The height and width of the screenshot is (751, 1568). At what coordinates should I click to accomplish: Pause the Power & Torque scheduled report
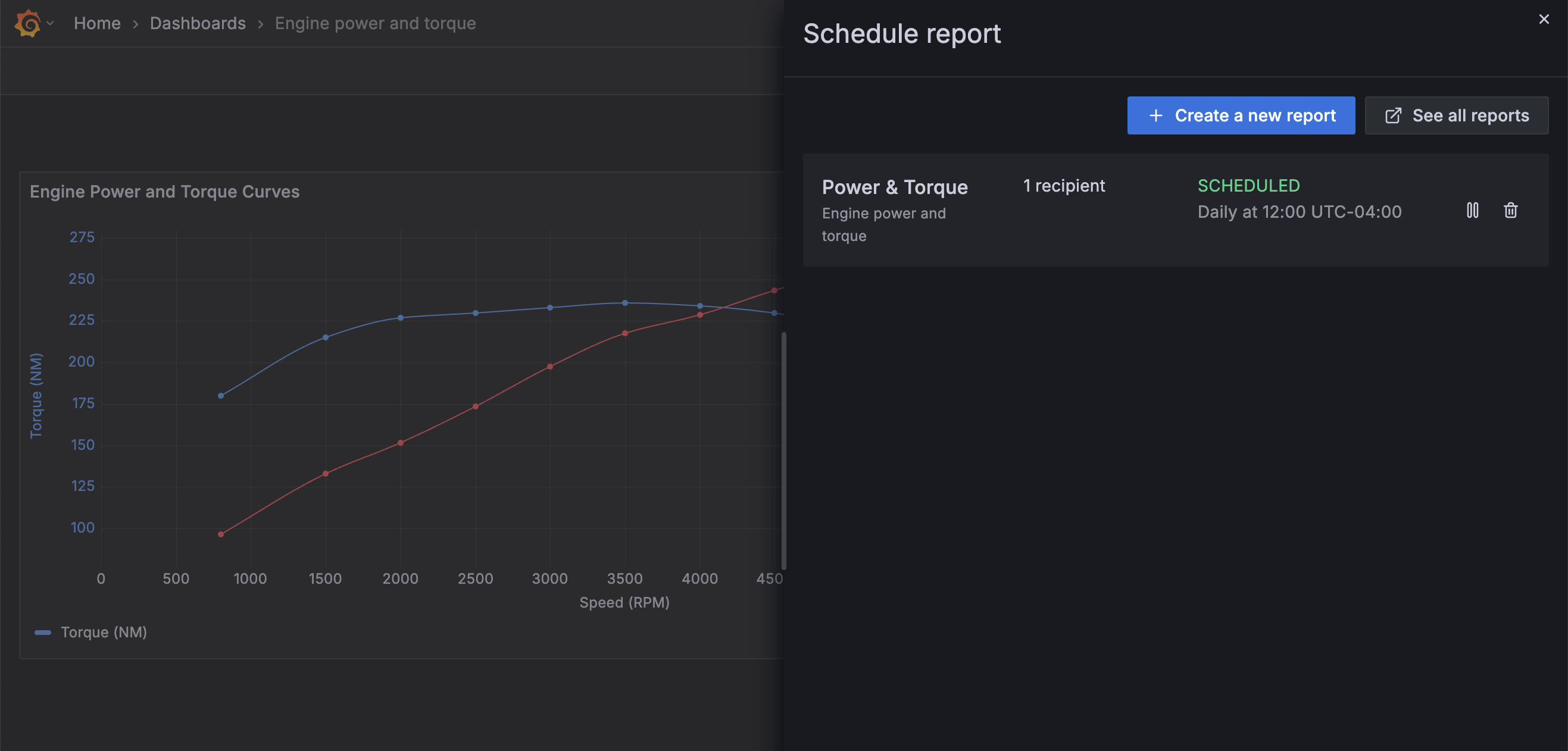(x=1473, y=211)
